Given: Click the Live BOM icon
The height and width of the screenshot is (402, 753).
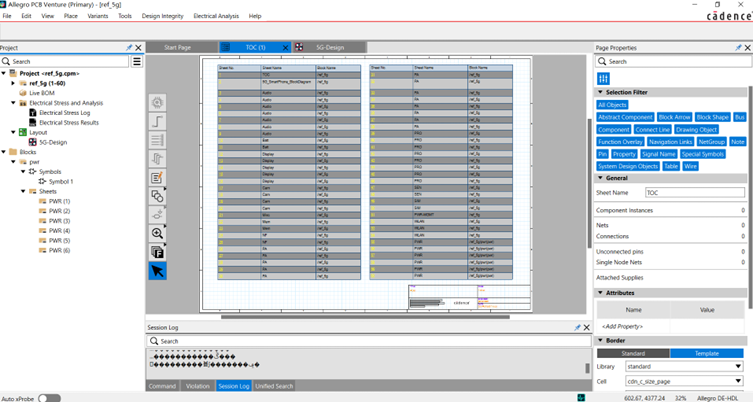Looking at the screenshot, I should tap(23, 93).
